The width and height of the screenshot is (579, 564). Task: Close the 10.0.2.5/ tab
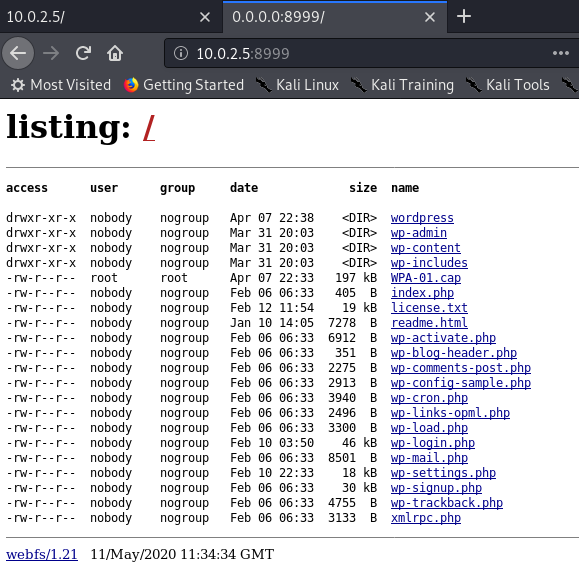[x=205, y=17]
